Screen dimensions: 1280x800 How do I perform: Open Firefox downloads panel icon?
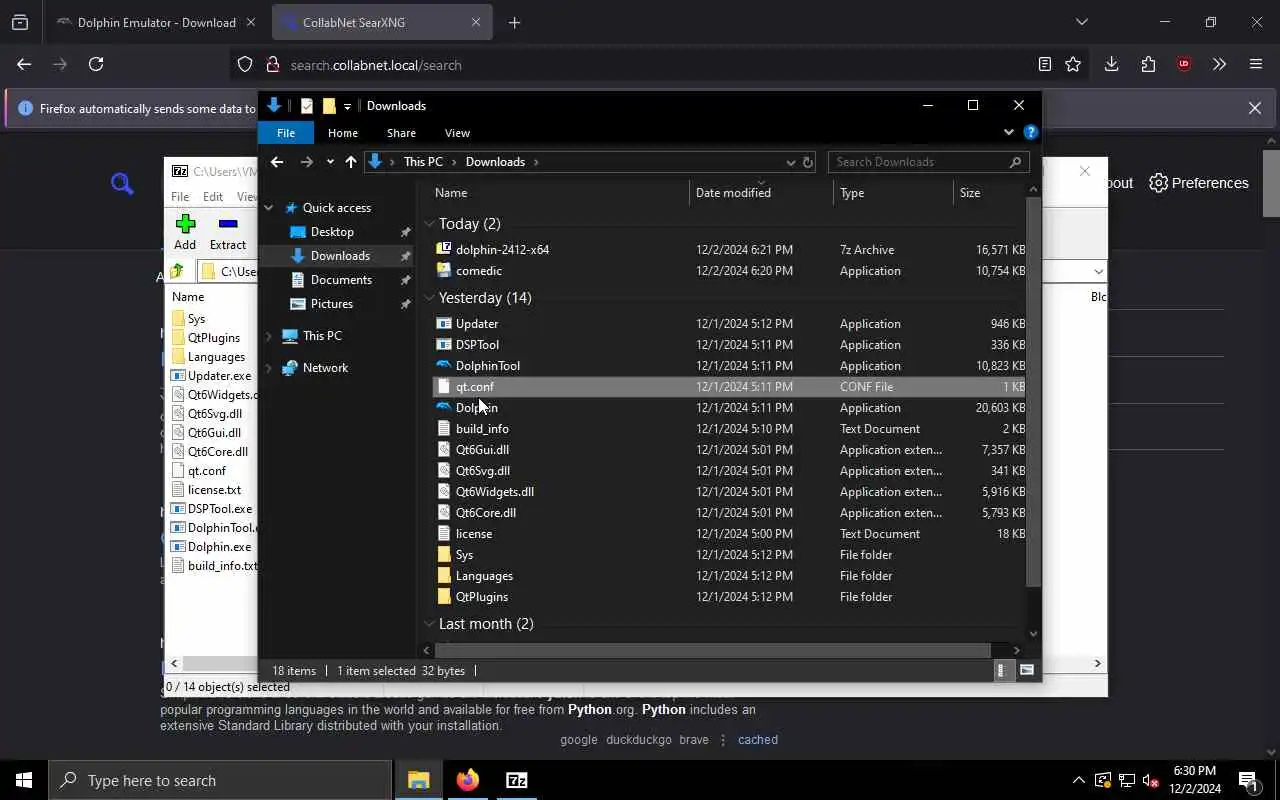point(1111,65)
